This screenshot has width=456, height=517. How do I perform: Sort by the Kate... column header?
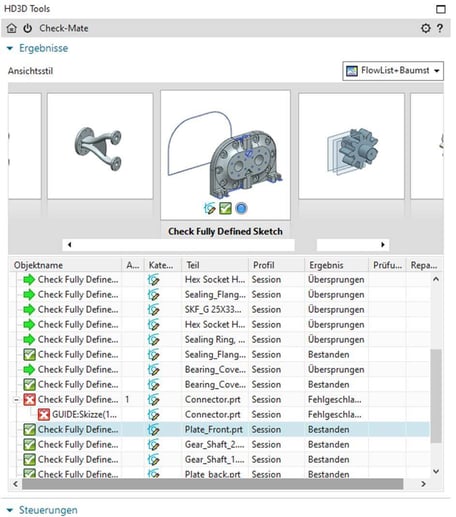click(163, 265)
